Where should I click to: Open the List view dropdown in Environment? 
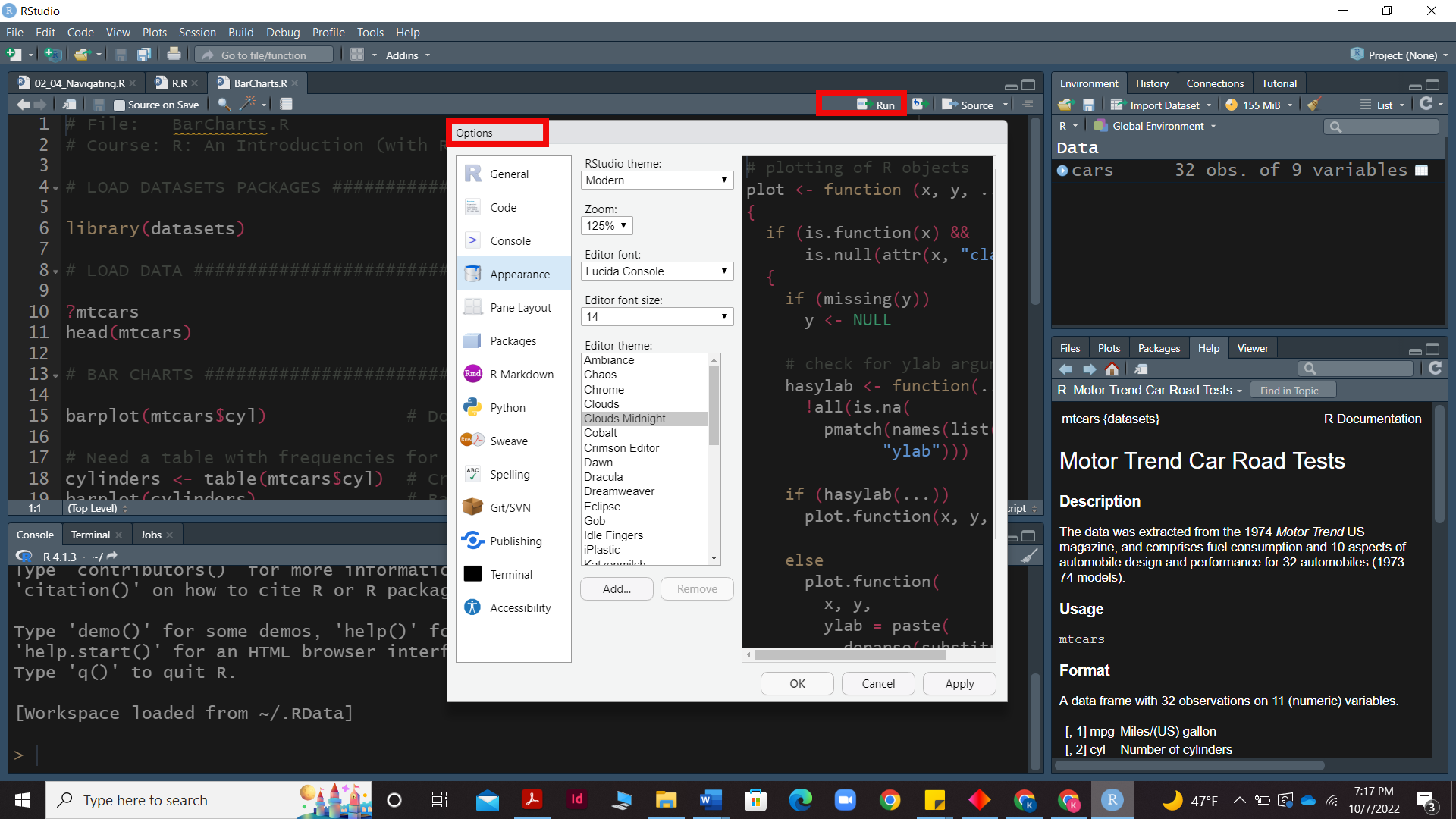coord(1382,105)
